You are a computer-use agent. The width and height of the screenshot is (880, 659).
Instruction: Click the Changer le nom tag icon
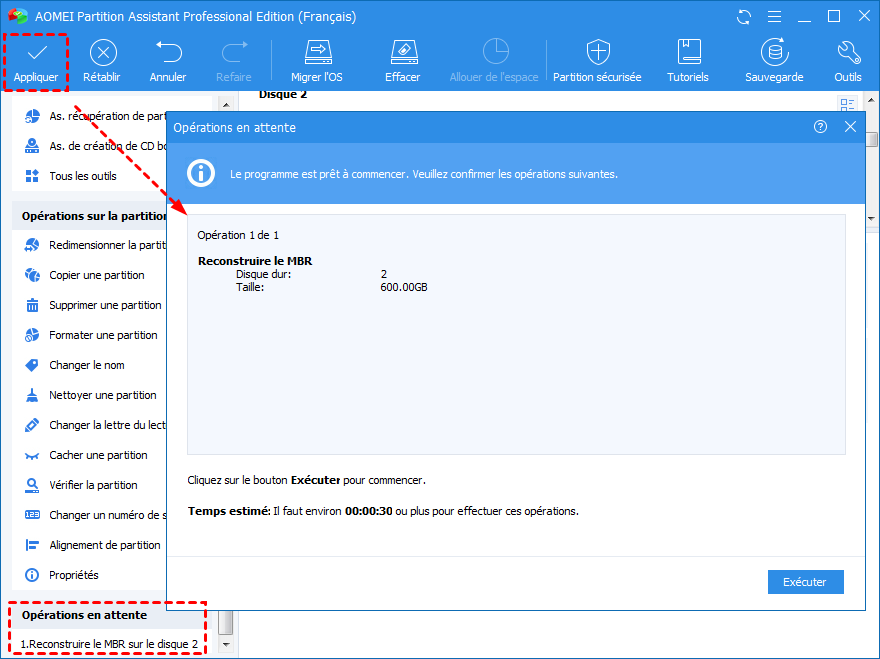coord(32,365)
